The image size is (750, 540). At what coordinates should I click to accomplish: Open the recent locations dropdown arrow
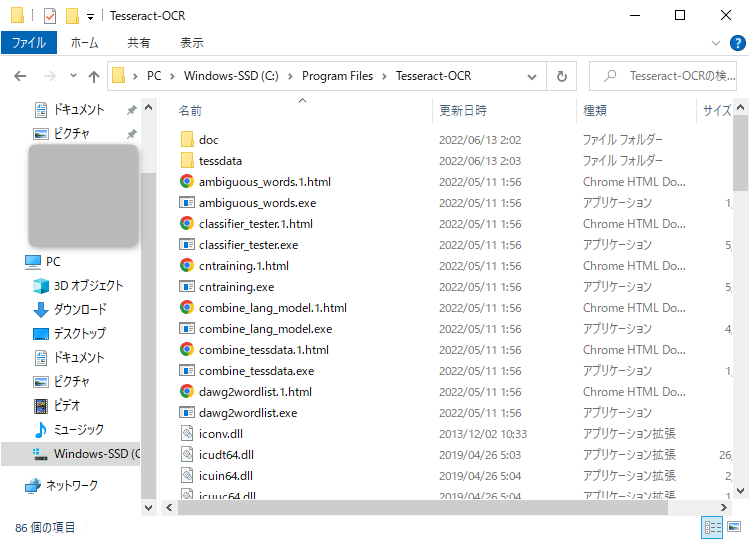tap(73, 76)
